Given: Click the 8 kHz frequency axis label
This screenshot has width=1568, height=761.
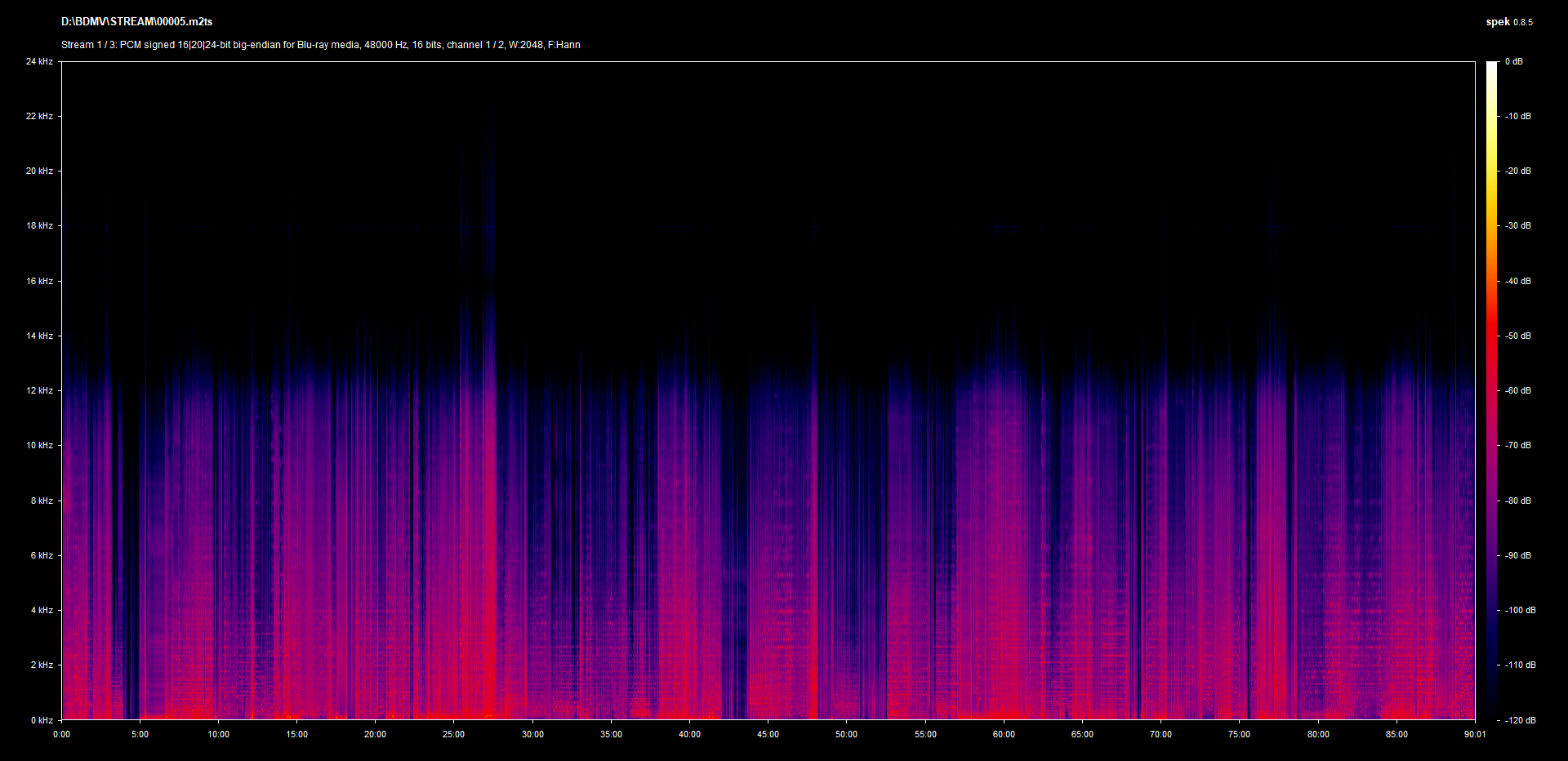Looking at the screenshot, I should click(42, 501).
